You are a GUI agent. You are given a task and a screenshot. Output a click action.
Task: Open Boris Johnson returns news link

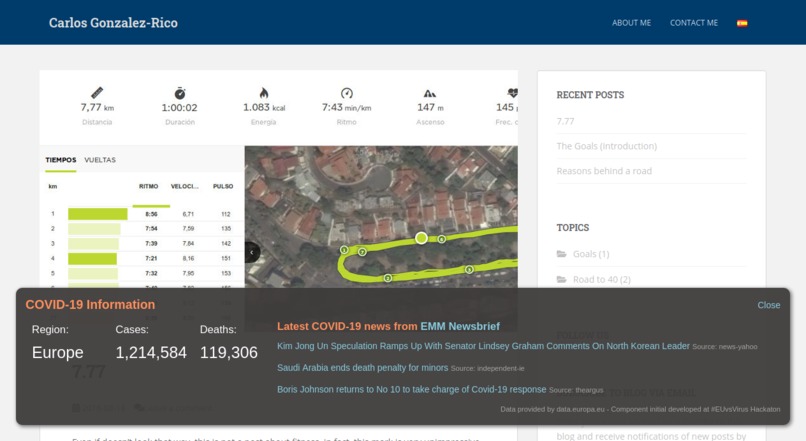coord(411,389)
